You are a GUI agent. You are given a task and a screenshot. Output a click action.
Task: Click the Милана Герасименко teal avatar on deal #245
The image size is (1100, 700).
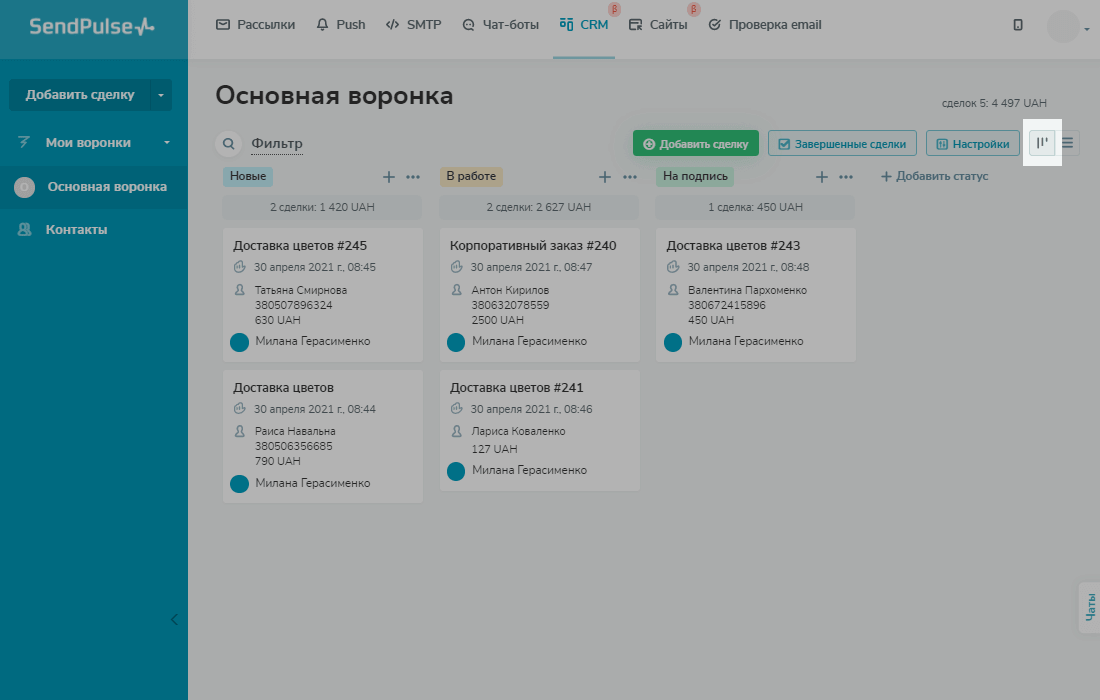(x=239, y=342)
